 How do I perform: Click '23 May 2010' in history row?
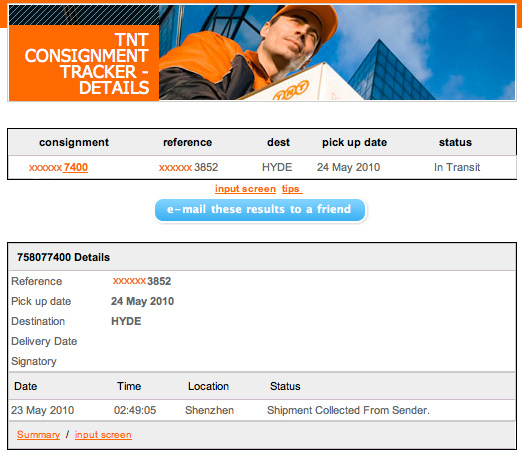coord(42,410)
